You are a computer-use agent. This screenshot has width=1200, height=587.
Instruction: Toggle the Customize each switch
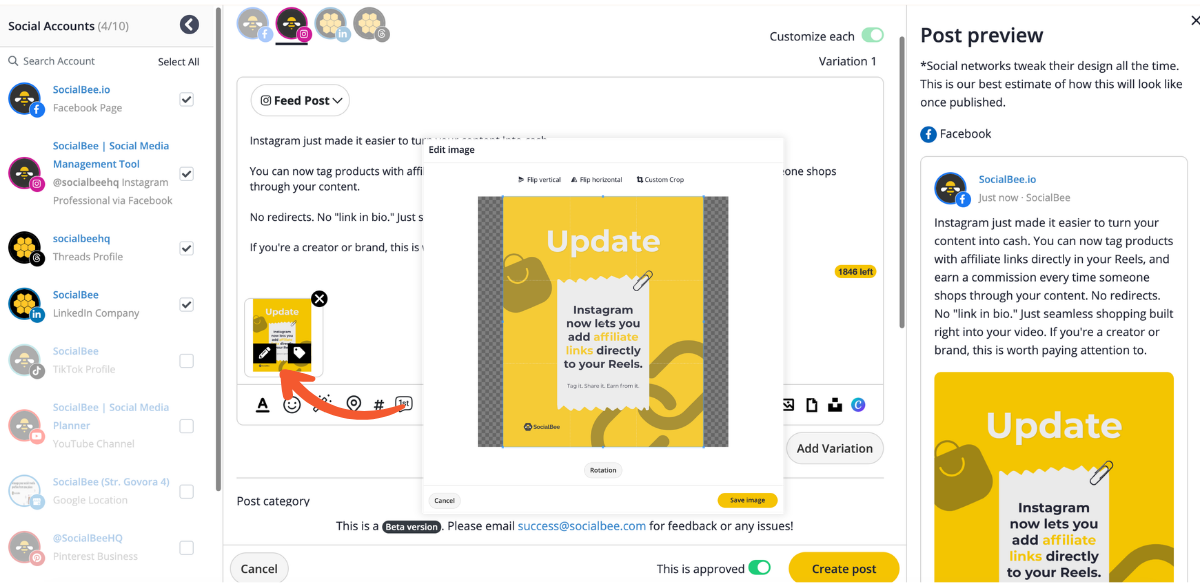pyautogui.click(x=872, y=36)
